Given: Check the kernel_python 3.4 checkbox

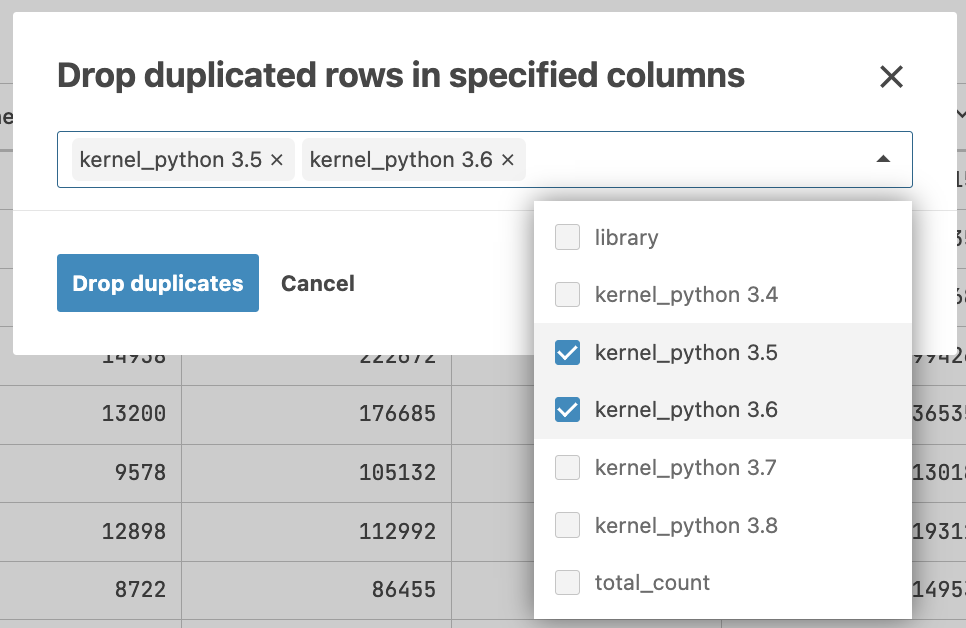Looking at the screenshot, I should [567, 295].
